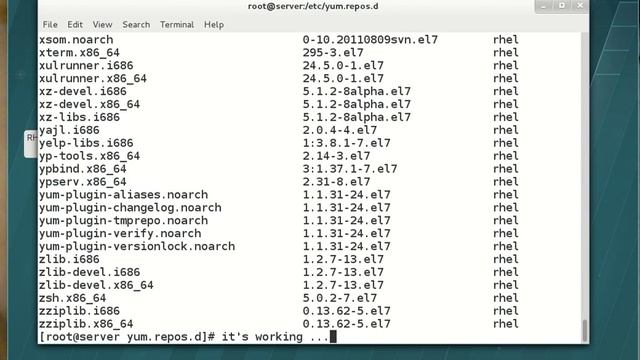Click rhel repo on ypserv.x86_64 row
Viewport: 640px width, 360px height.
506,182
